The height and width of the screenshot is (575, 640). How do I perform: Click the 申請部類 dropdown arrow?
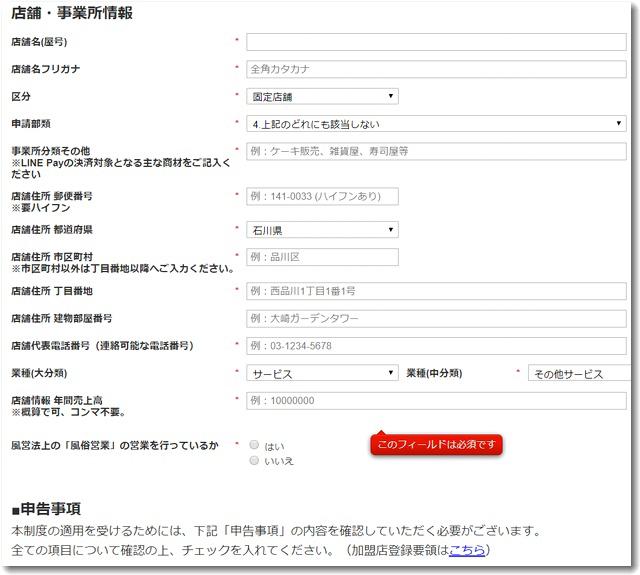click(x=620, y=124)
